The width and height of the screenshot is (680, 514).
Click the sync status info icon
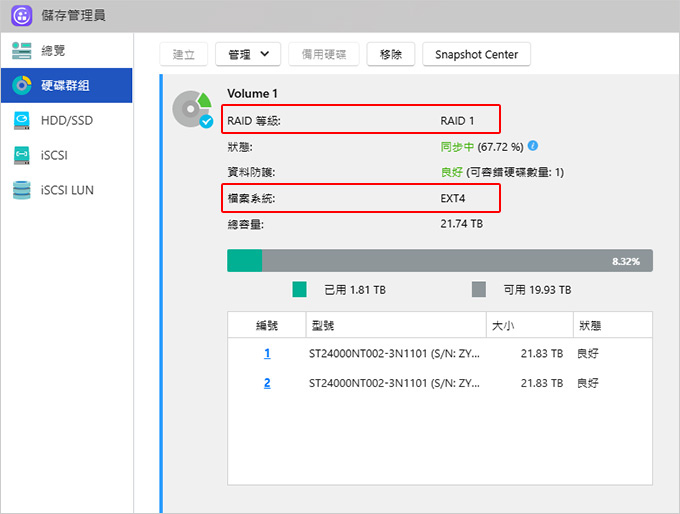coord(533,146)
